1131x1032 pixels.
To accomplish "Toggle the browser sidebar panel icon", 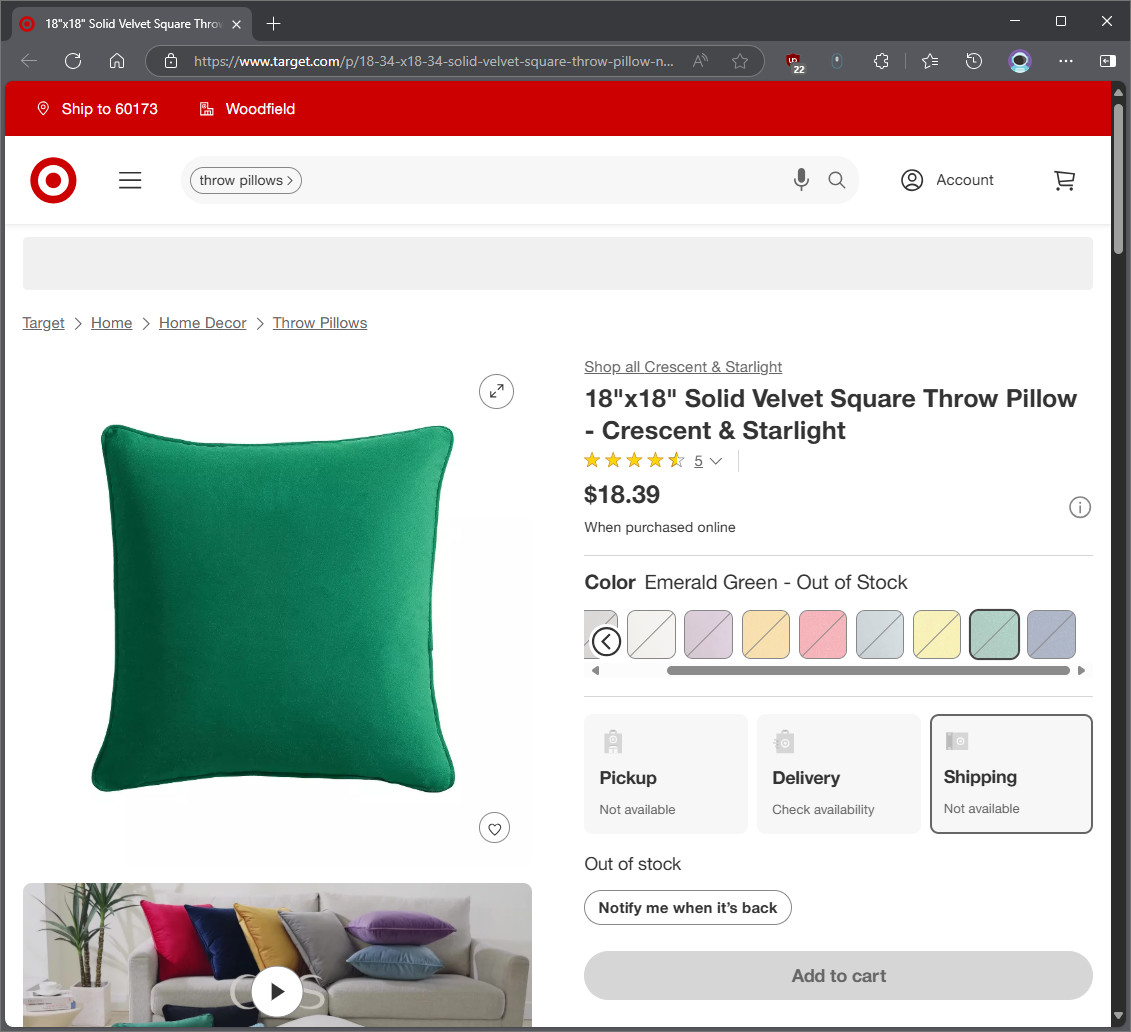I will (x=1108, y=61).
